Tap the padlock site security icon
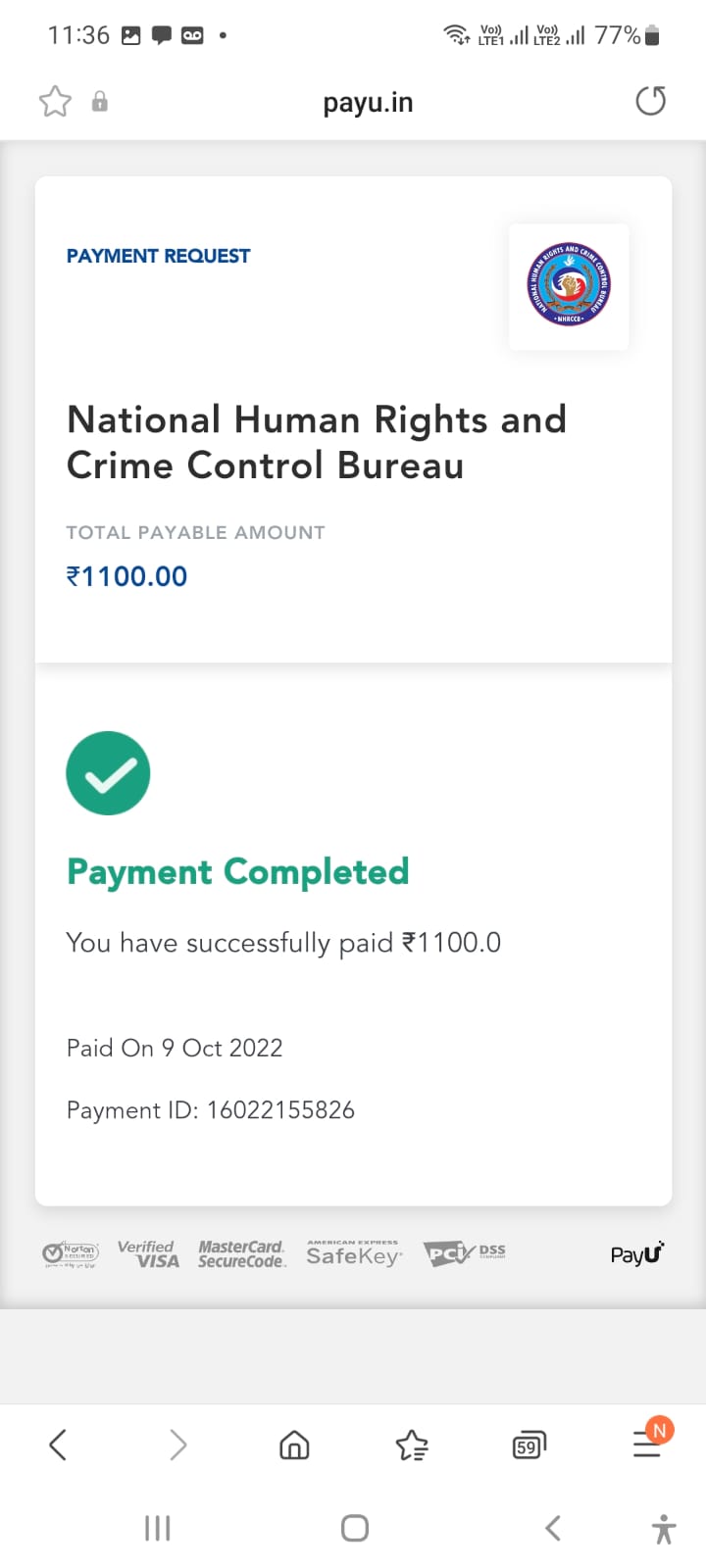The height and width of the screenshot is (1568, 706). 99,102
